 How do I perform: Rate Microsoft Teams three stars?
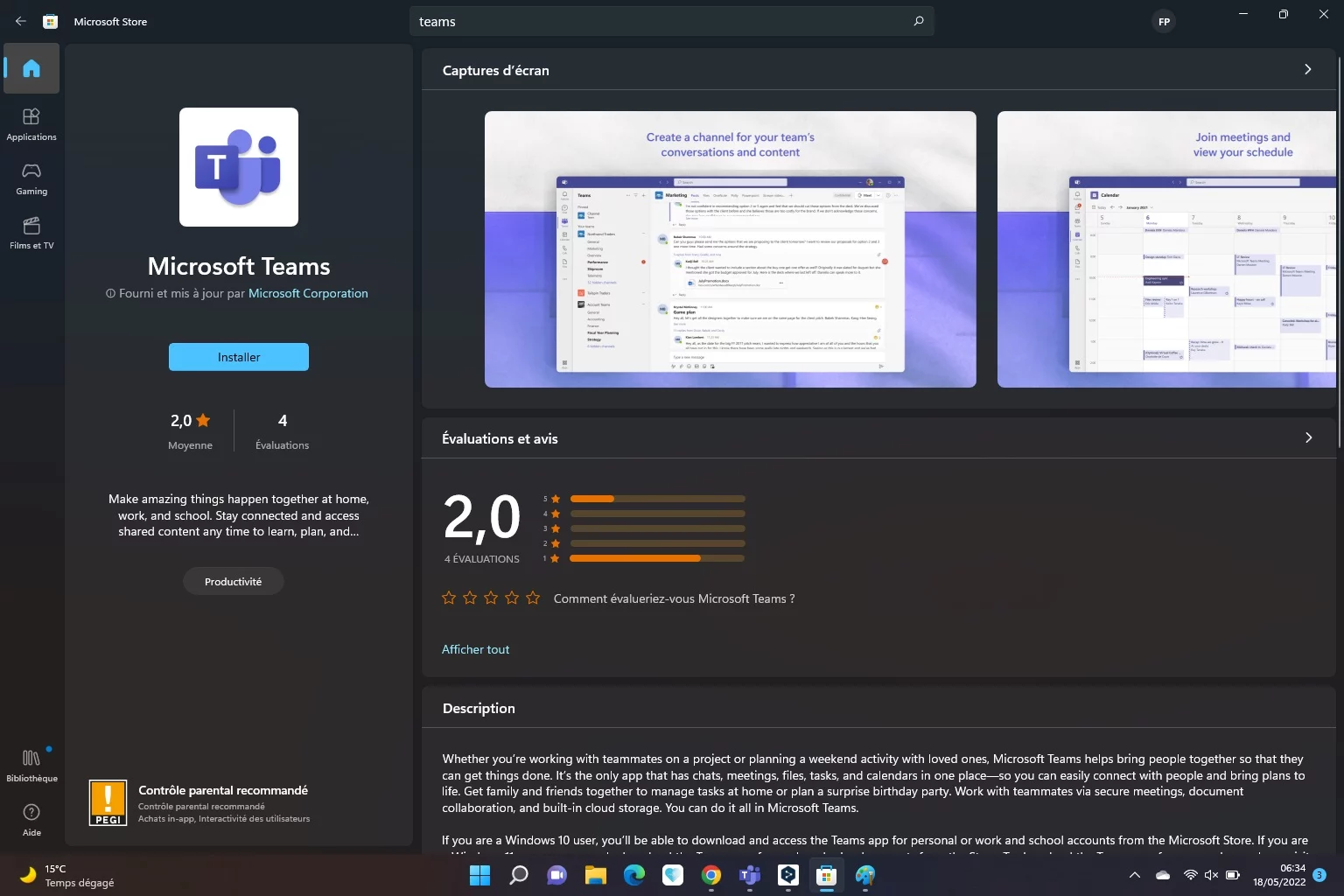(491, 598)
